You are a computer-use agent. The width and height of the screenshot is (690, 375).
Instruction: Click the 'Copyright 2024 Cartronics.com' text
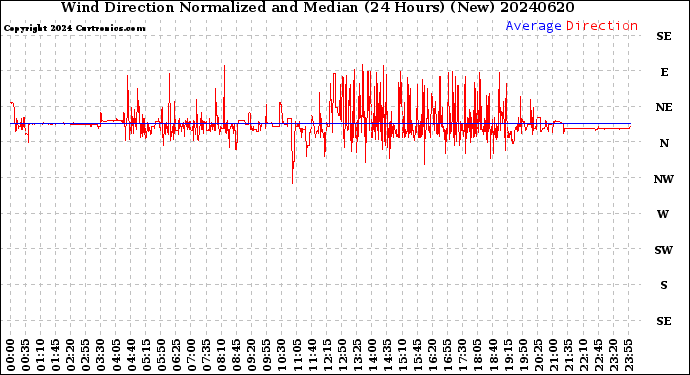pyautogui.click(x=74, y=28)
